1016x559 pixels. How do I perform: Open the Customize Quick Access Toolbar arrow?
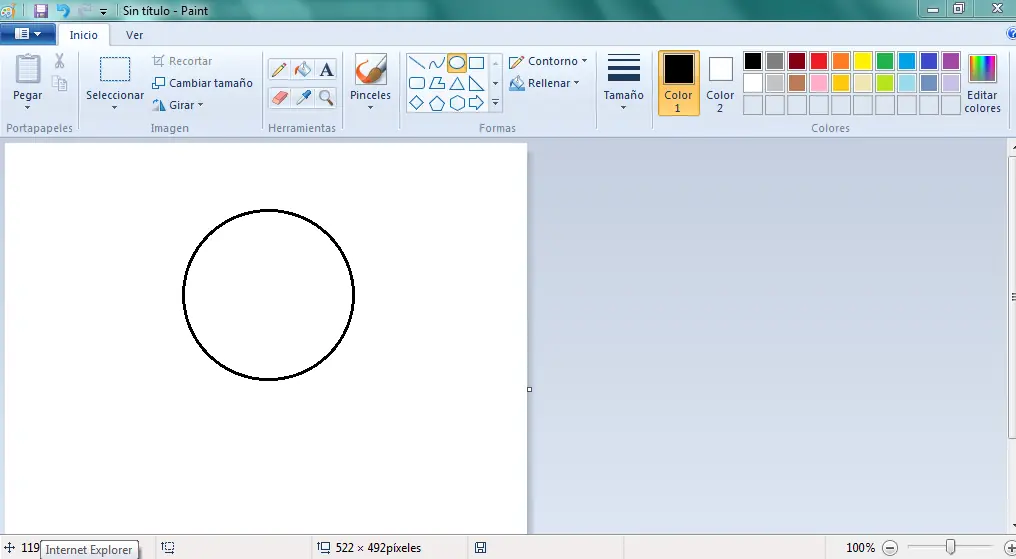(x=103, y=12)
